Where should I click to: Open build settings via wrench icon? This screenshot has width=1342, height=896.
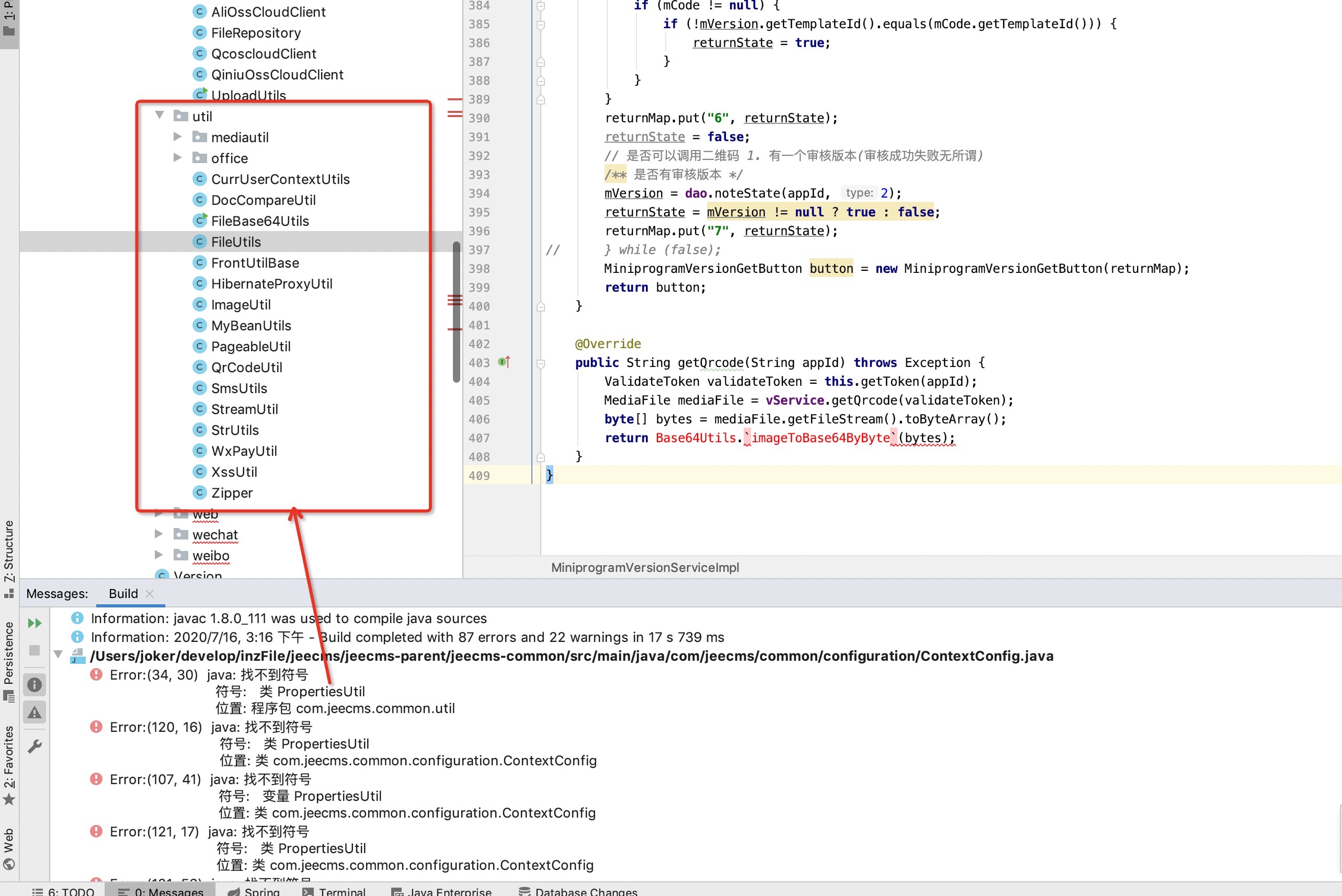35,746
